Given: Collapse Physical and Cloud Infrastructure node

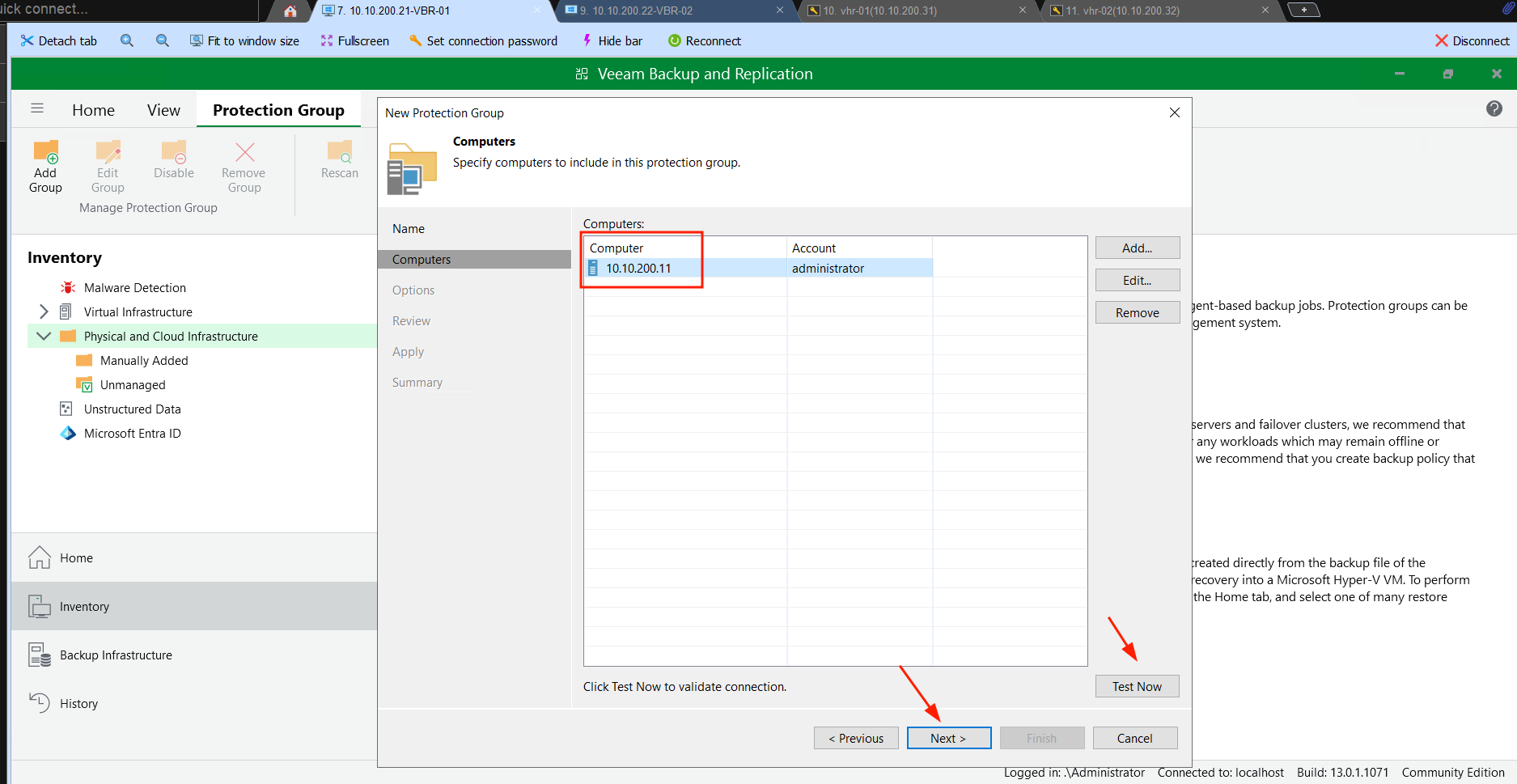Looking at the screenshot, I should pyautogui.click(x=44, y=336).
